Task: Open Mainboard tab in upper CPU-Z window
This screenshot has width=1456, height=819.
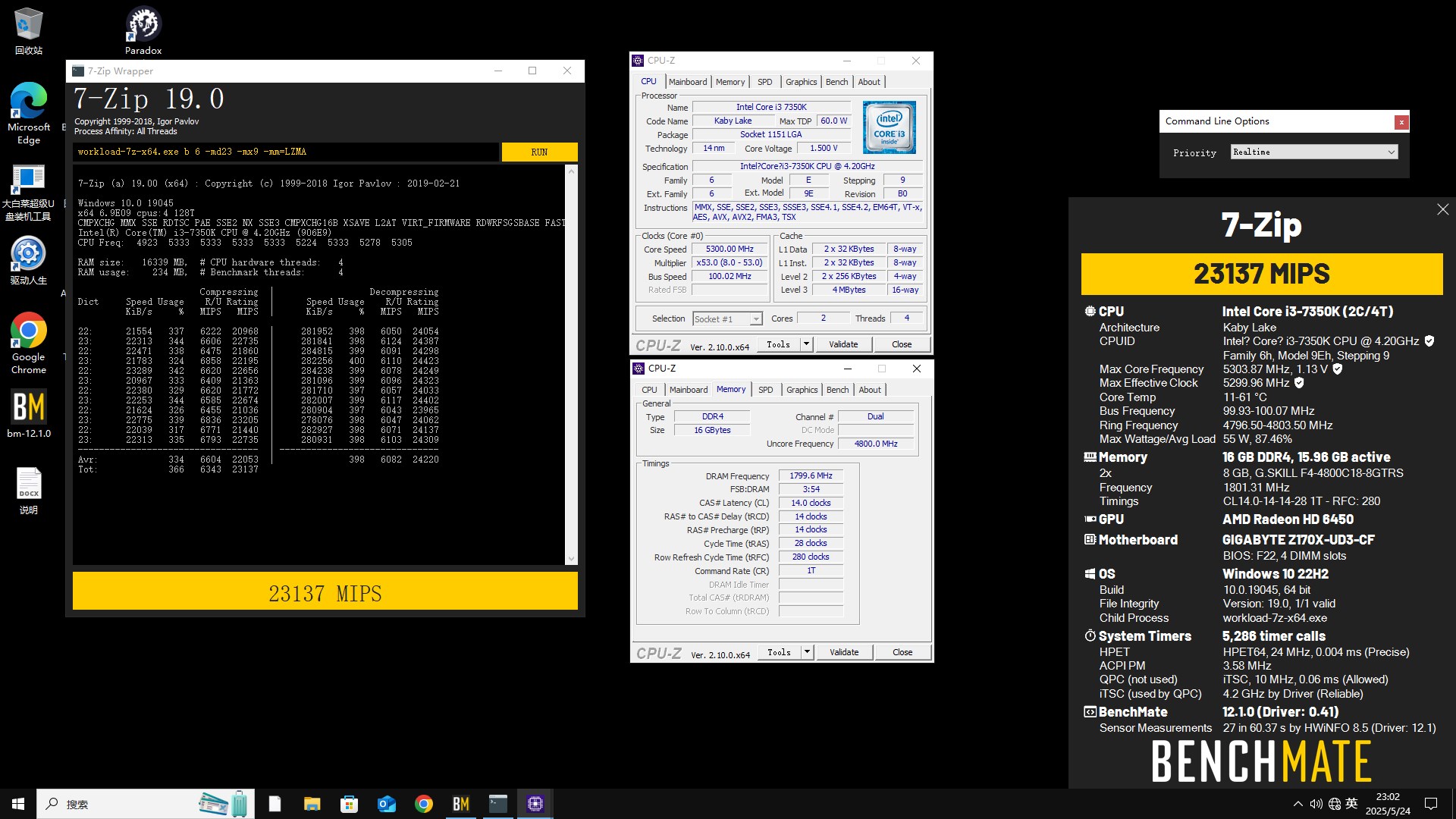Action: (688, 82)
